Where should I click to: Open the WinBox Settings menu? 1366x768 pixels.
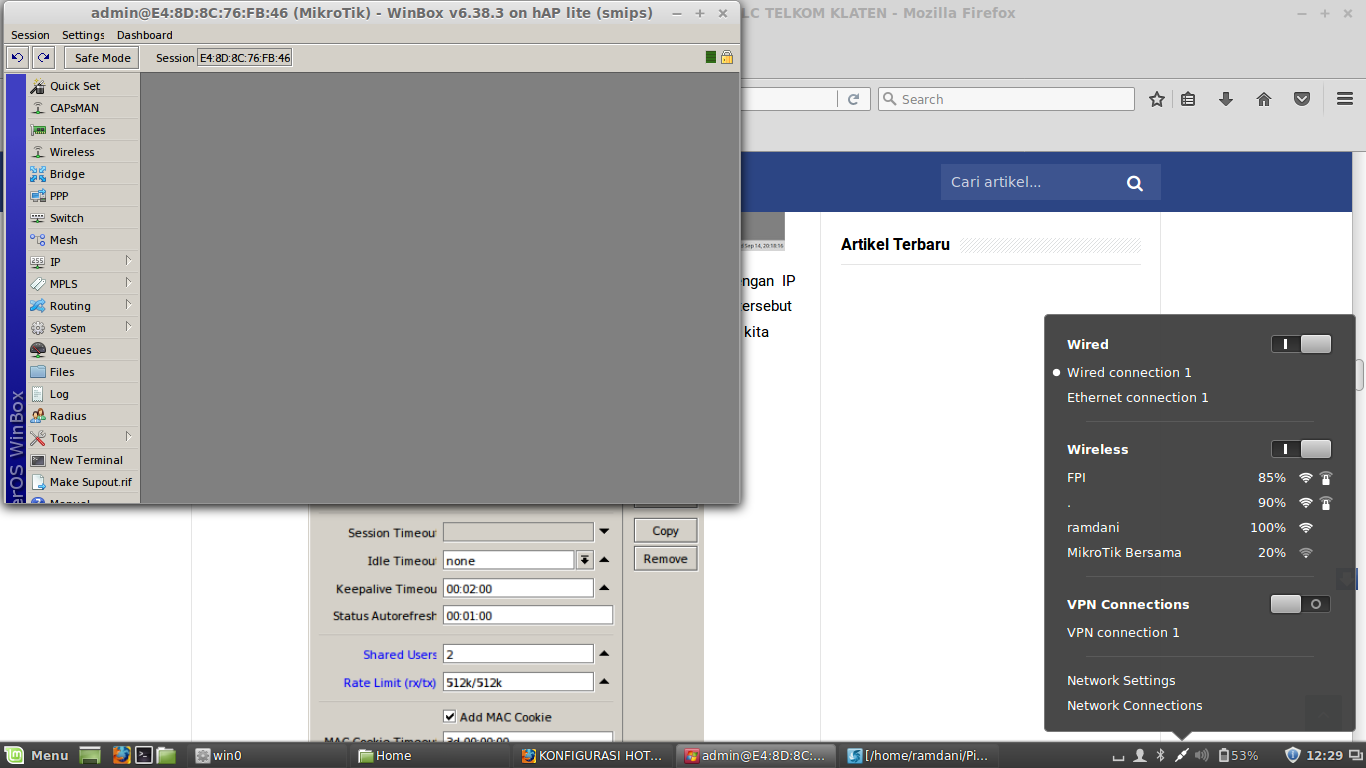click(83, 35)
